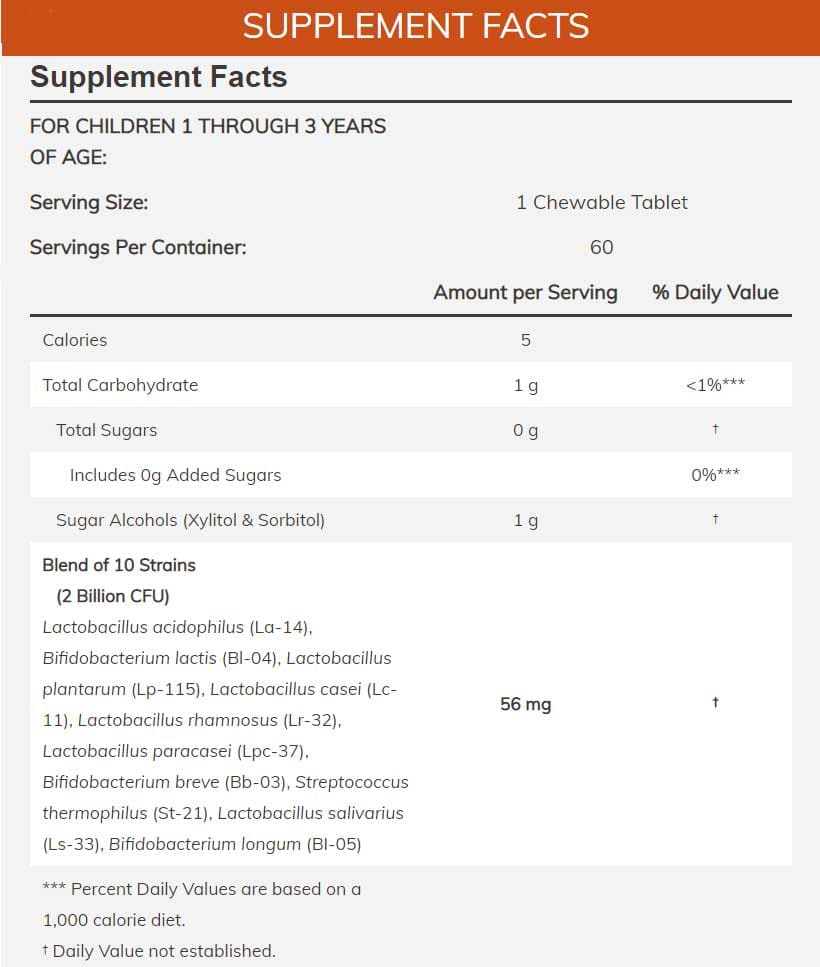Screen dimensions: 820x967
Task: Select the Calories row label
Action: coord(75,340)
